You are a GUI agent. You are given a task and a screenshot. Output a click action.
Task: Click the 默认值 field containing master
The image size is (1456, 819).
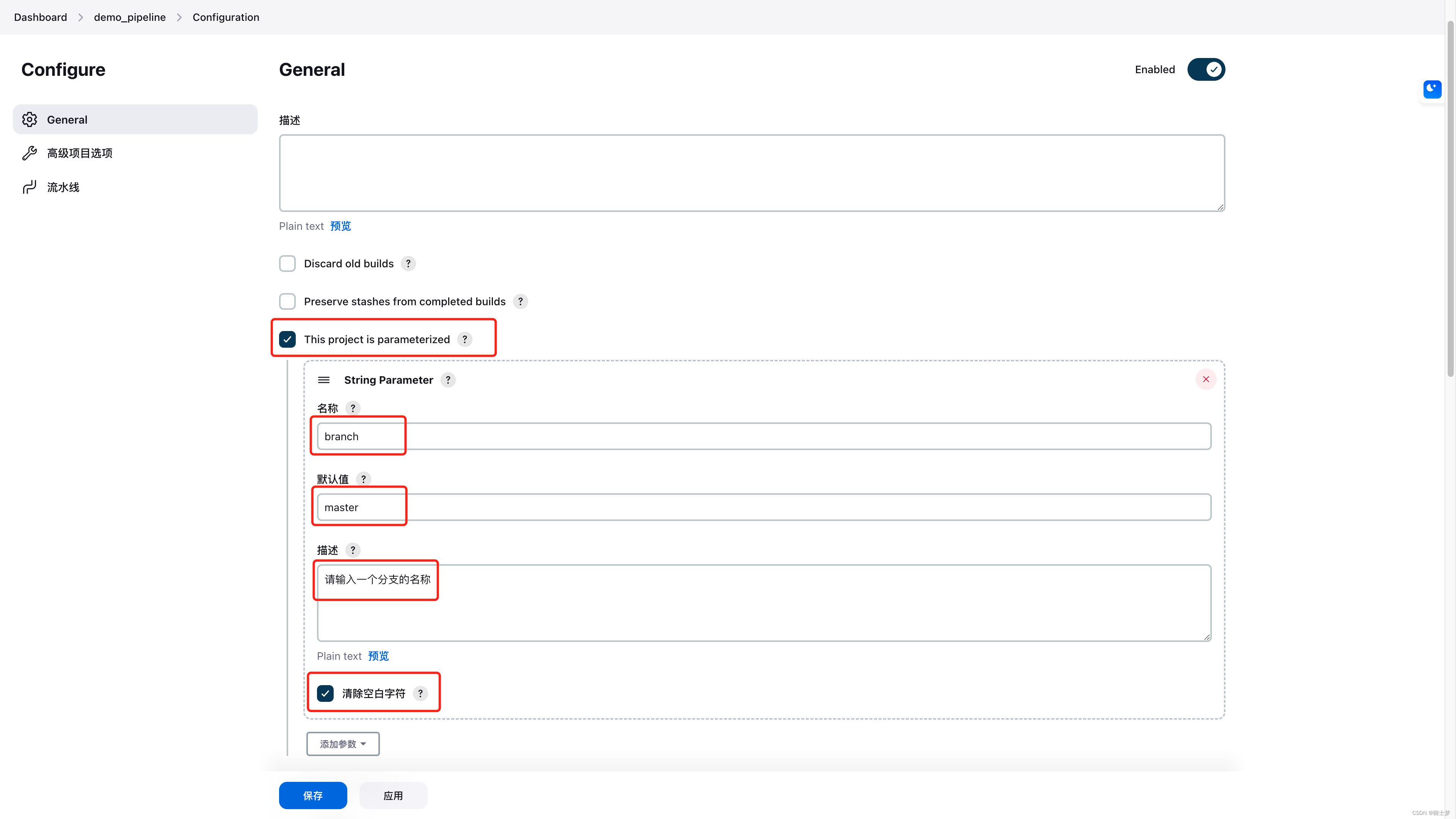[x=764, y=508]
